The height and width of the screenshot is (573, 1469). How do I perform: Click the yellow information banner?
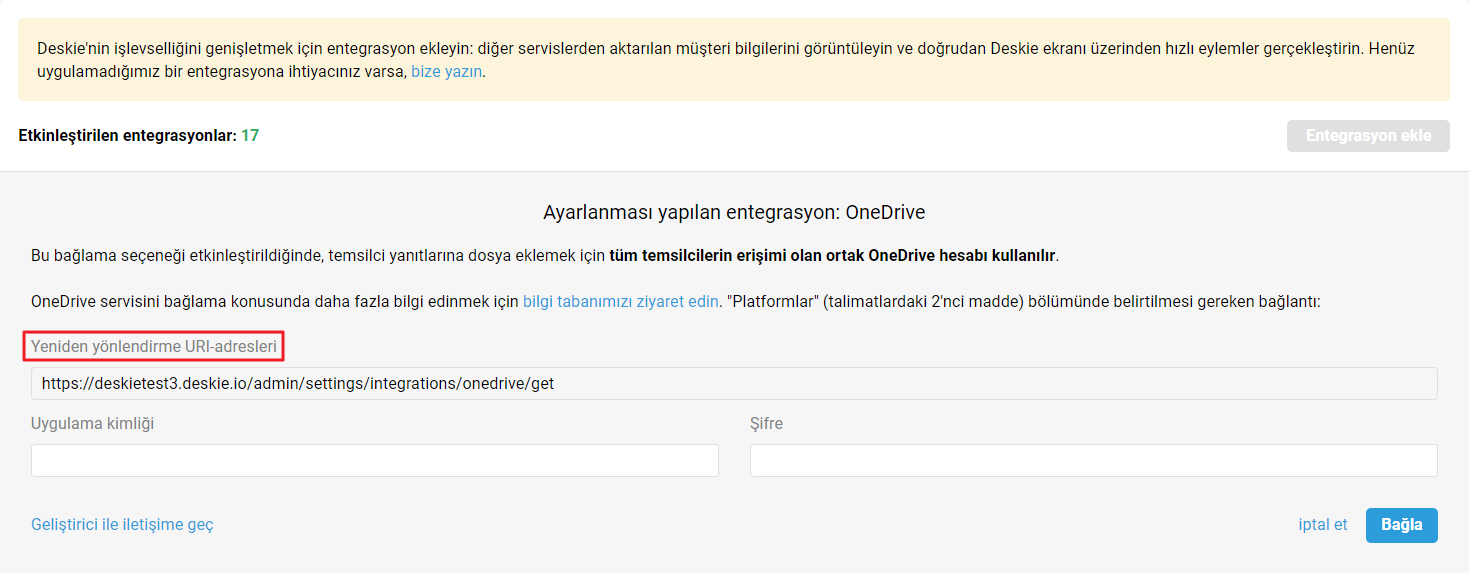734,59
